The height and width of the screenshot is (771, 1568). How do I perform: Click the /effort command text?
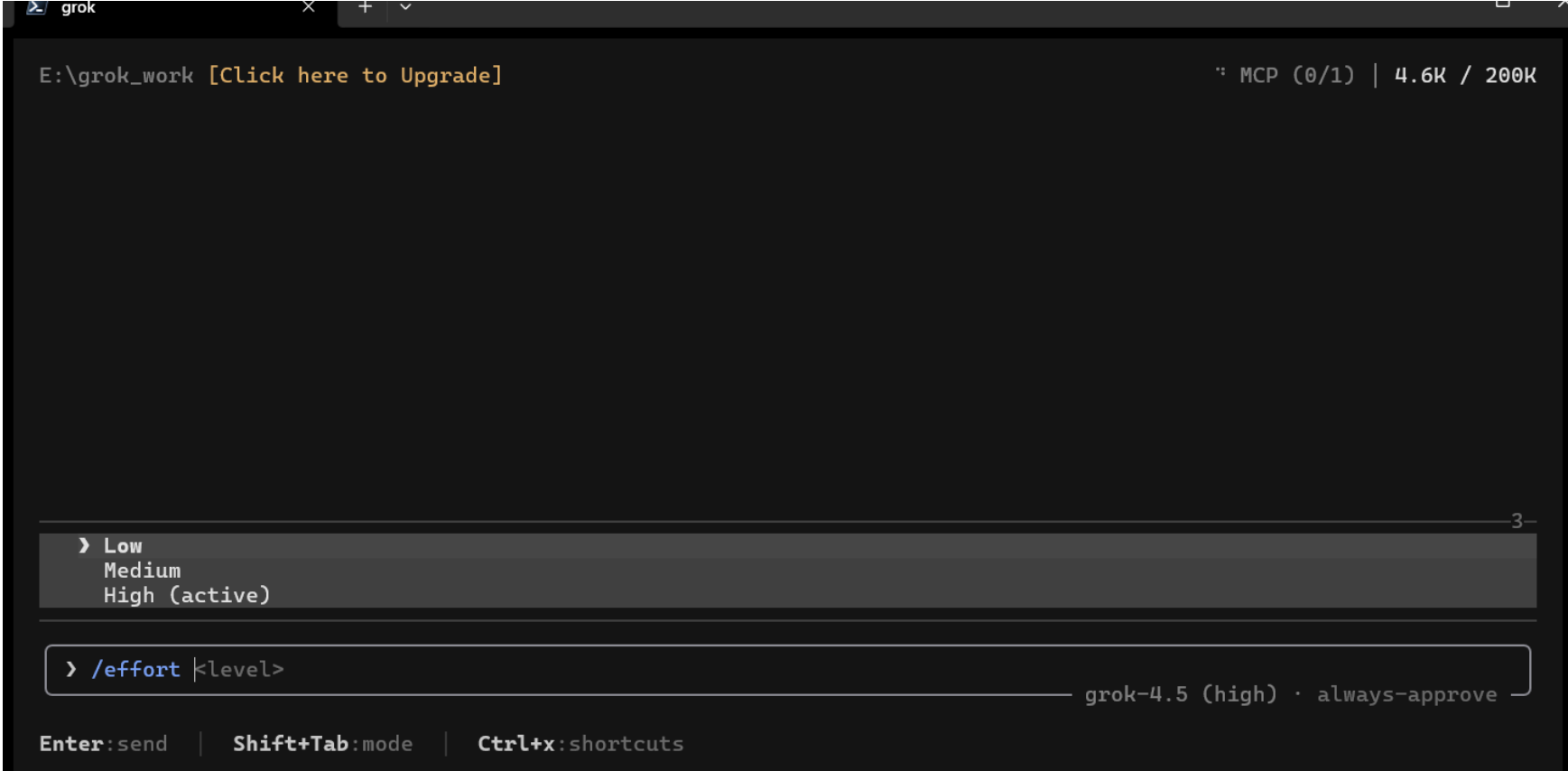135,669
